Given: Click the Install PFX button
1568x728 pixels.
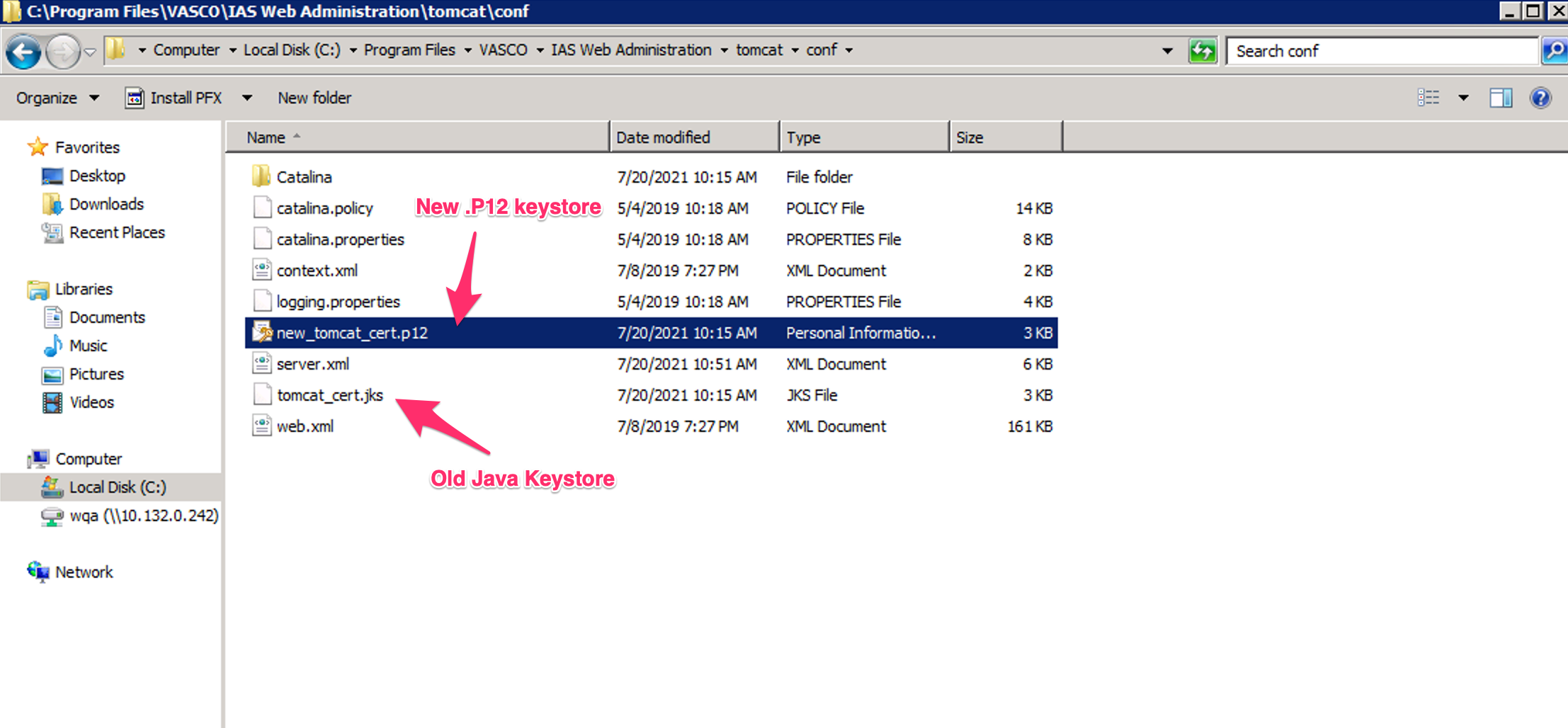Looking at the screenshot, I should (x=174, y=98).
